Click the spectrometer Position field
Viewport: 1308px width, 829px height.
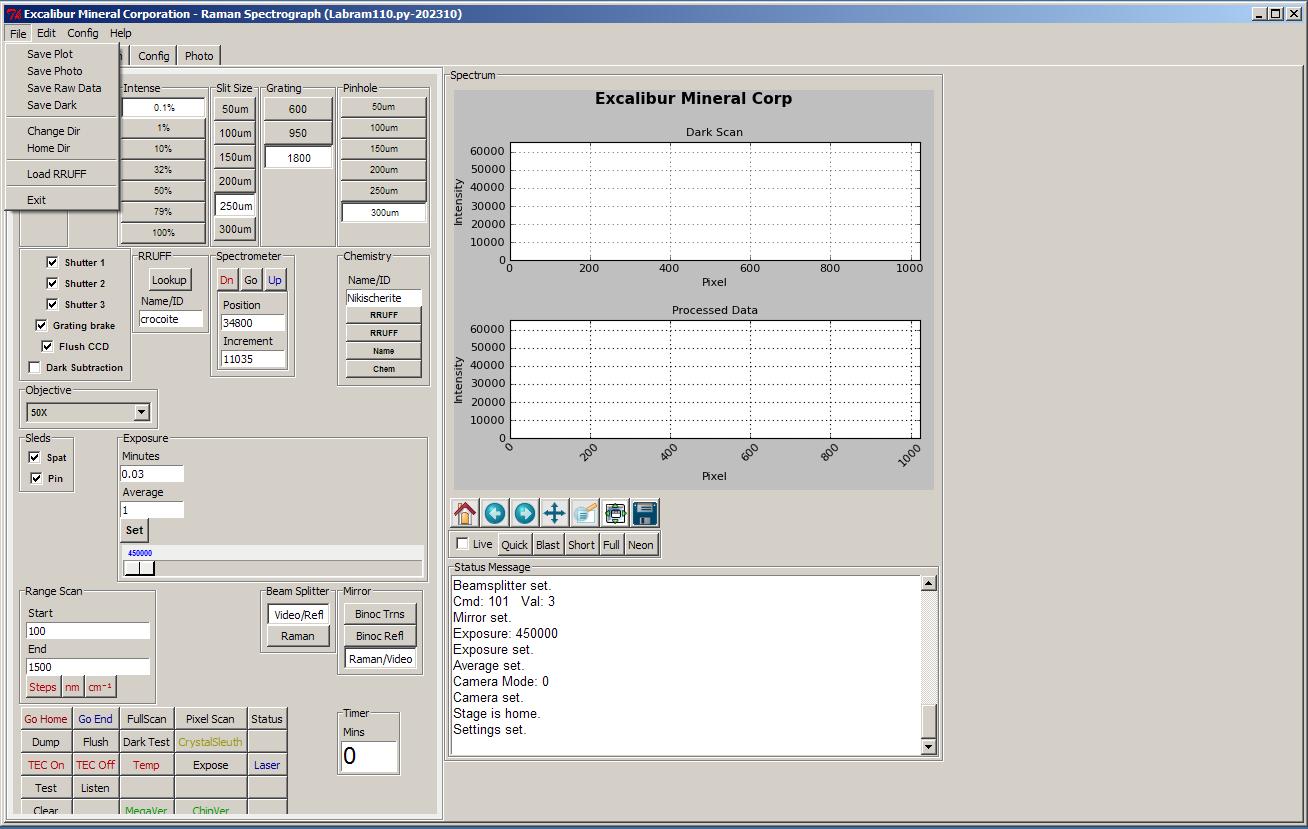coord(253,323)
